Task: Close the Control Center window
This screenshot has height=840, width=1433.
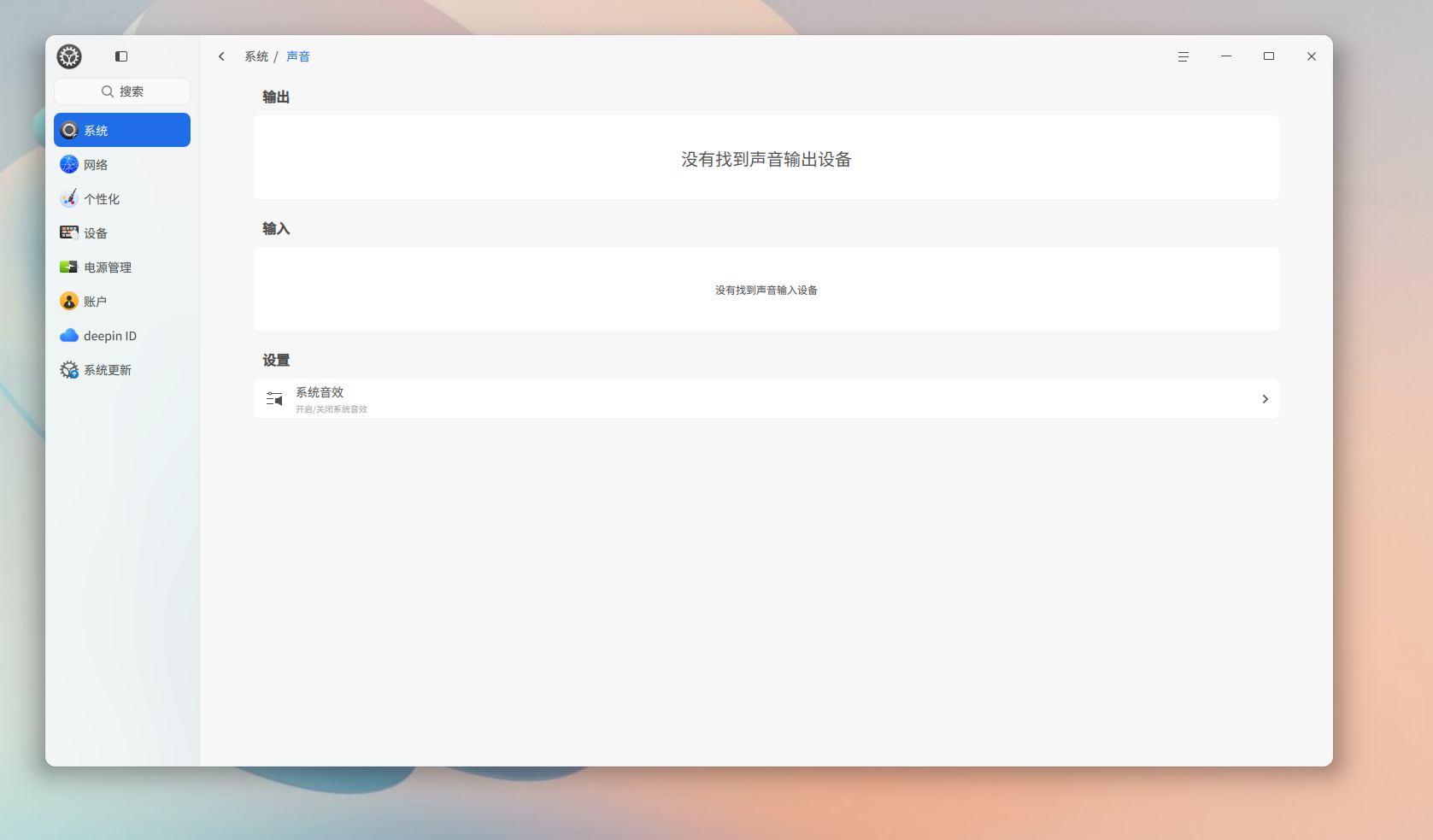Action: (x=1312, y=56)
